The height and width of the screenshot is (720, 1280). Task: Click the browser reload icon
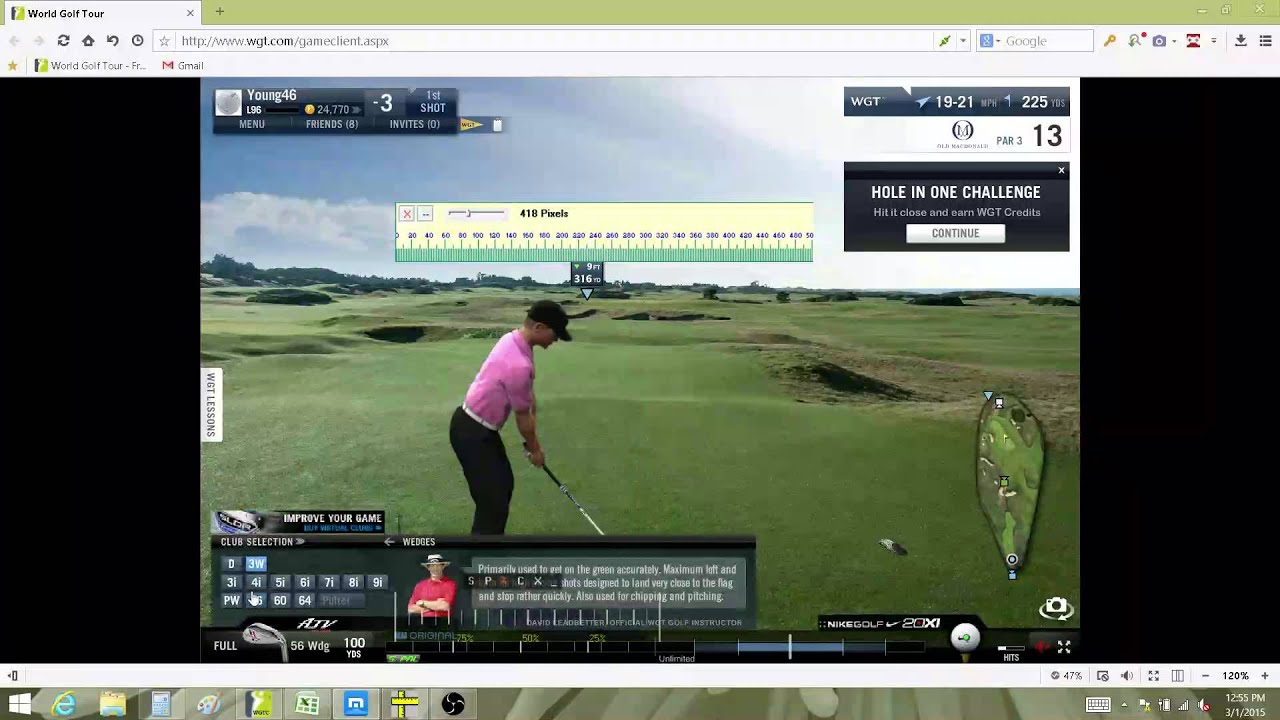(63, 41)
